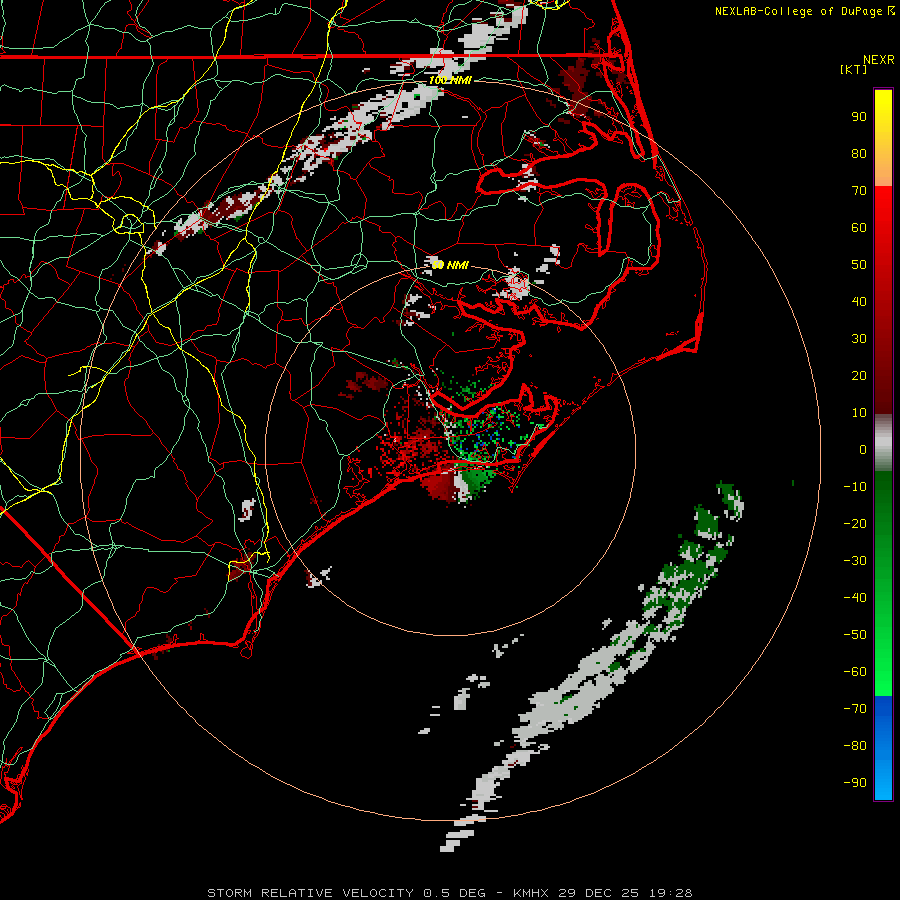Viewport: 900px width, 900px height.
Task: Click the 80 value on the velocity scale
Action: pos(859,154)
